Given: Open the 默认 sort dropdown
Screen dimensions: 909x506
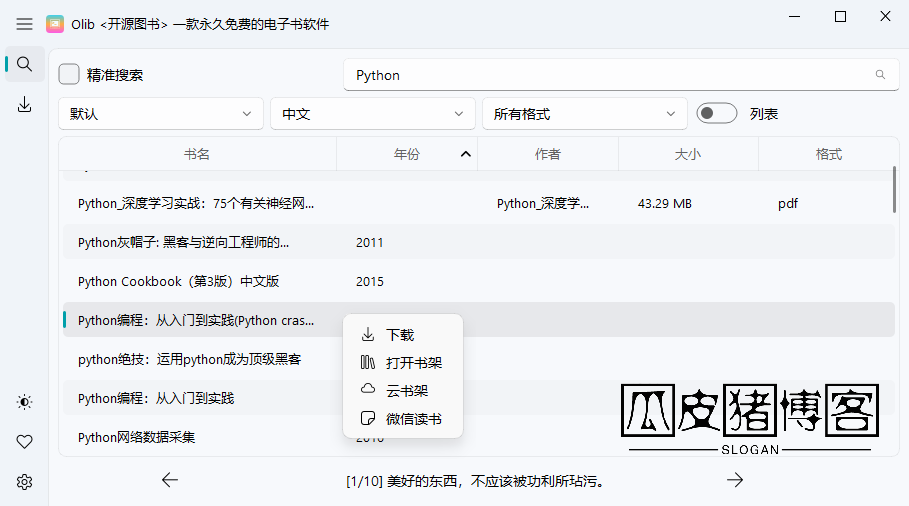Looking at the screenshot, I should 161,114.
